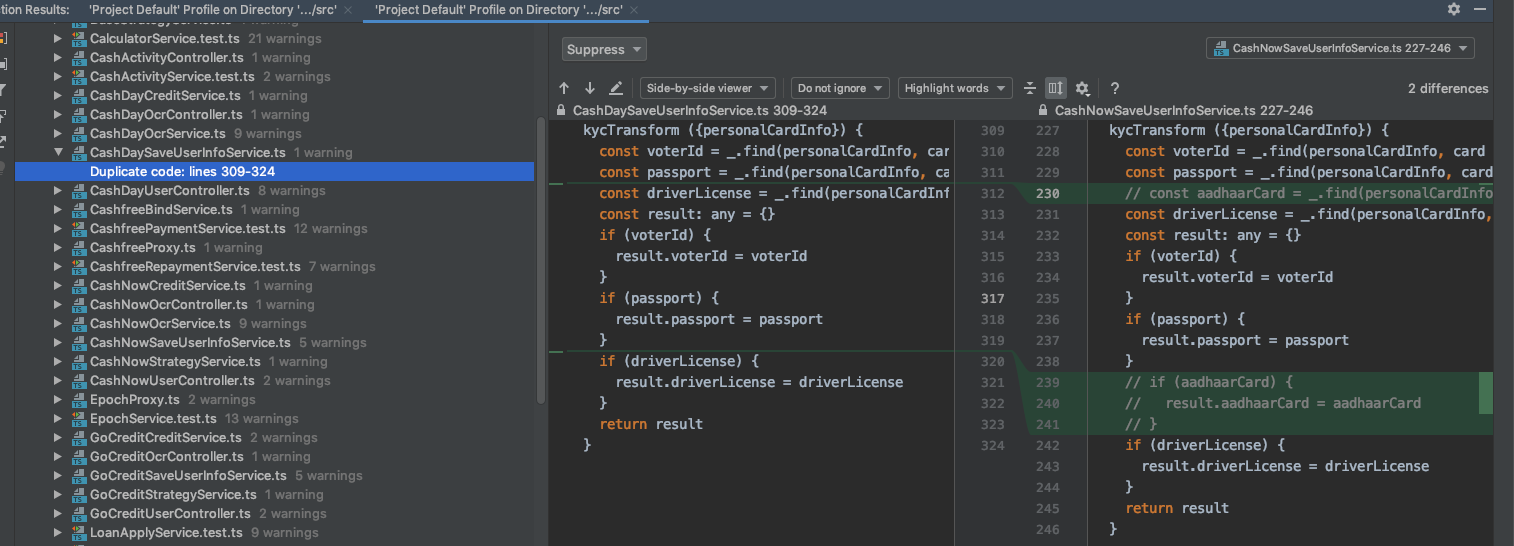
Task: Jump to previous difference with up arrow
Action: [x=564, y=88]
